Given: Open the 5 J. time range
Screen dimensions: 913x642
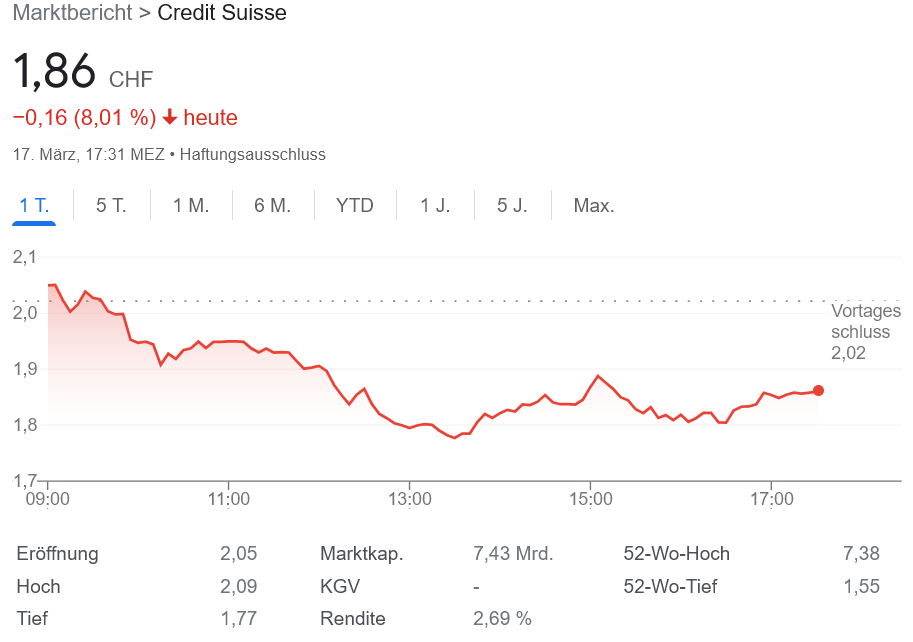Looking at the screenshot, I should tap(513, 205).
